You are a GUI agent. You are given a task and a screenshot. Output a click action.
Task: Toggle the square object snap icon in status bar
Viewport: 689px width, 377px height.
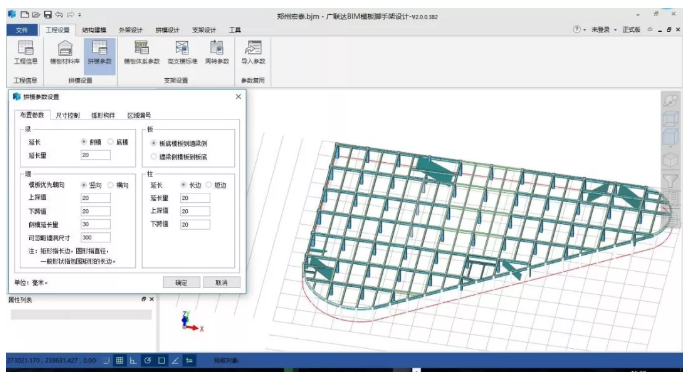coord(161,360)
